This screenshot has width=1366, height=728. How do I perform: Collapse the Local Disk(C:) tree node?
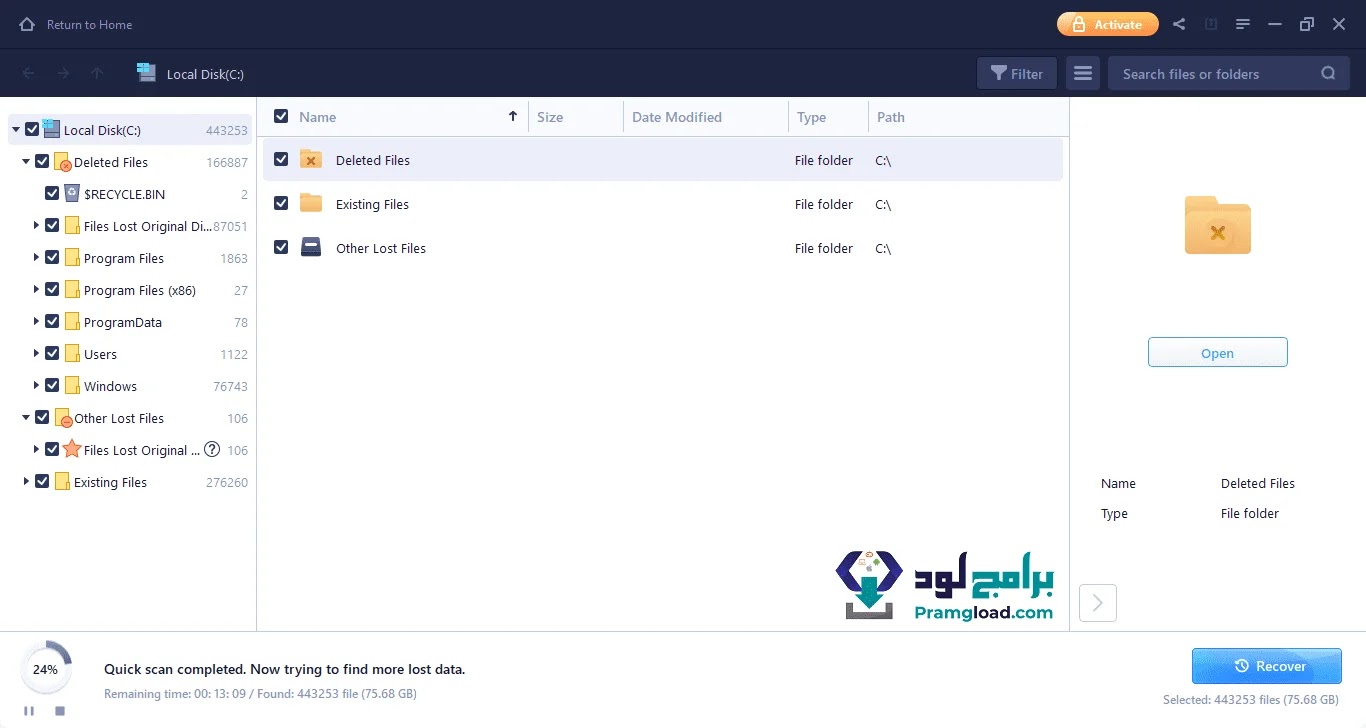[16, 130]
